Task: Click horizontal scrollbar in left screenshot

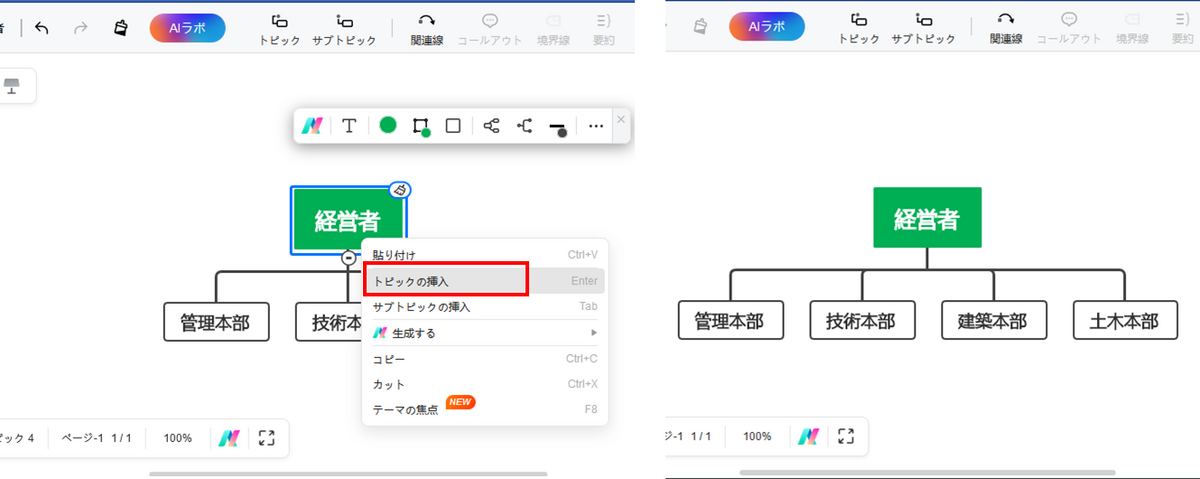Action: [x=348, y=473]
